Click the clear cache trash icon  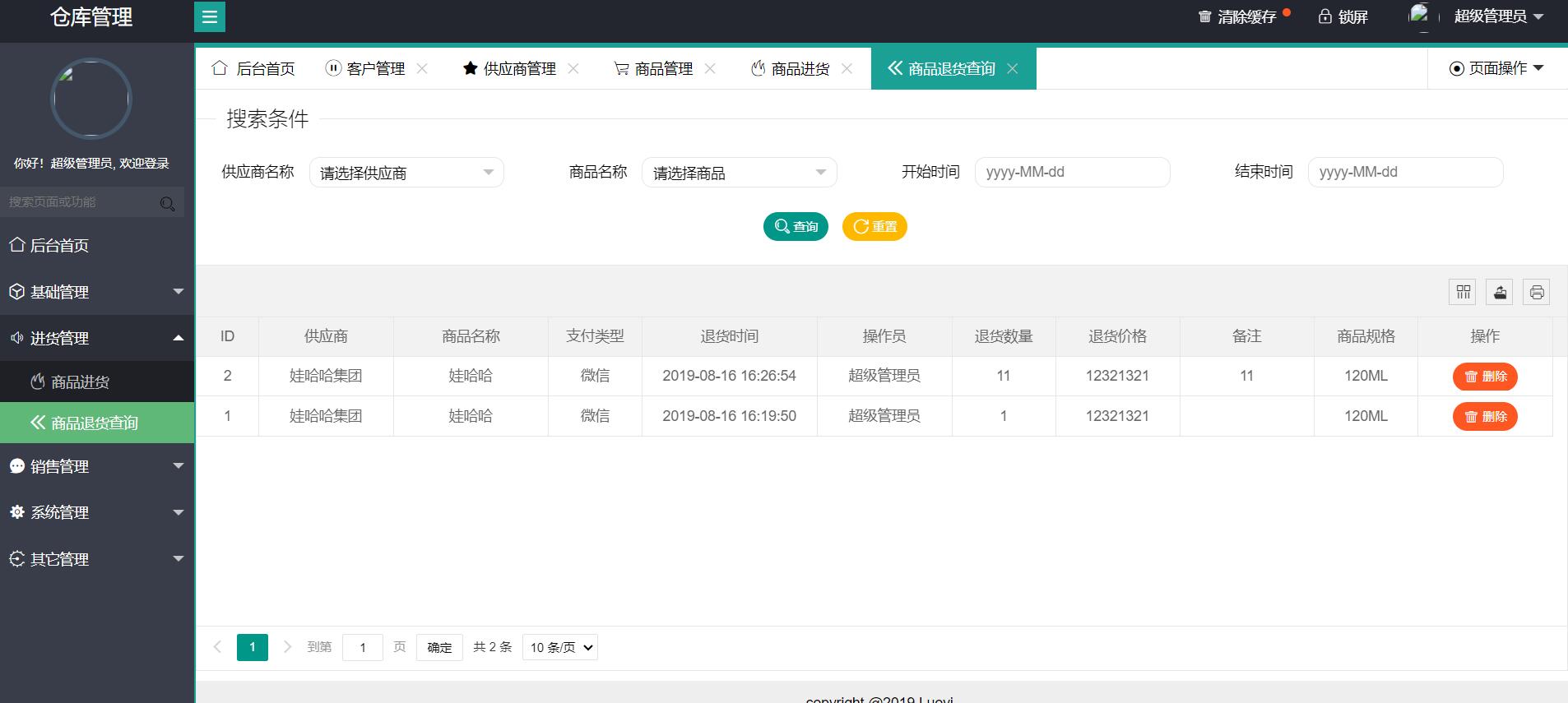click(x=1204, y=16)
